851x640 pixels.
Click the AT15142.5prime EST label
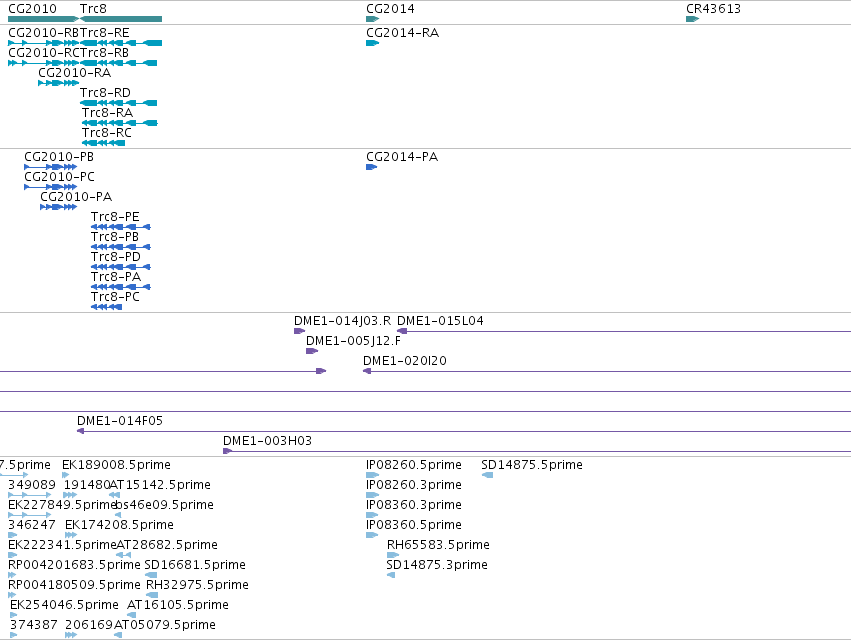(x=160, y=485)
